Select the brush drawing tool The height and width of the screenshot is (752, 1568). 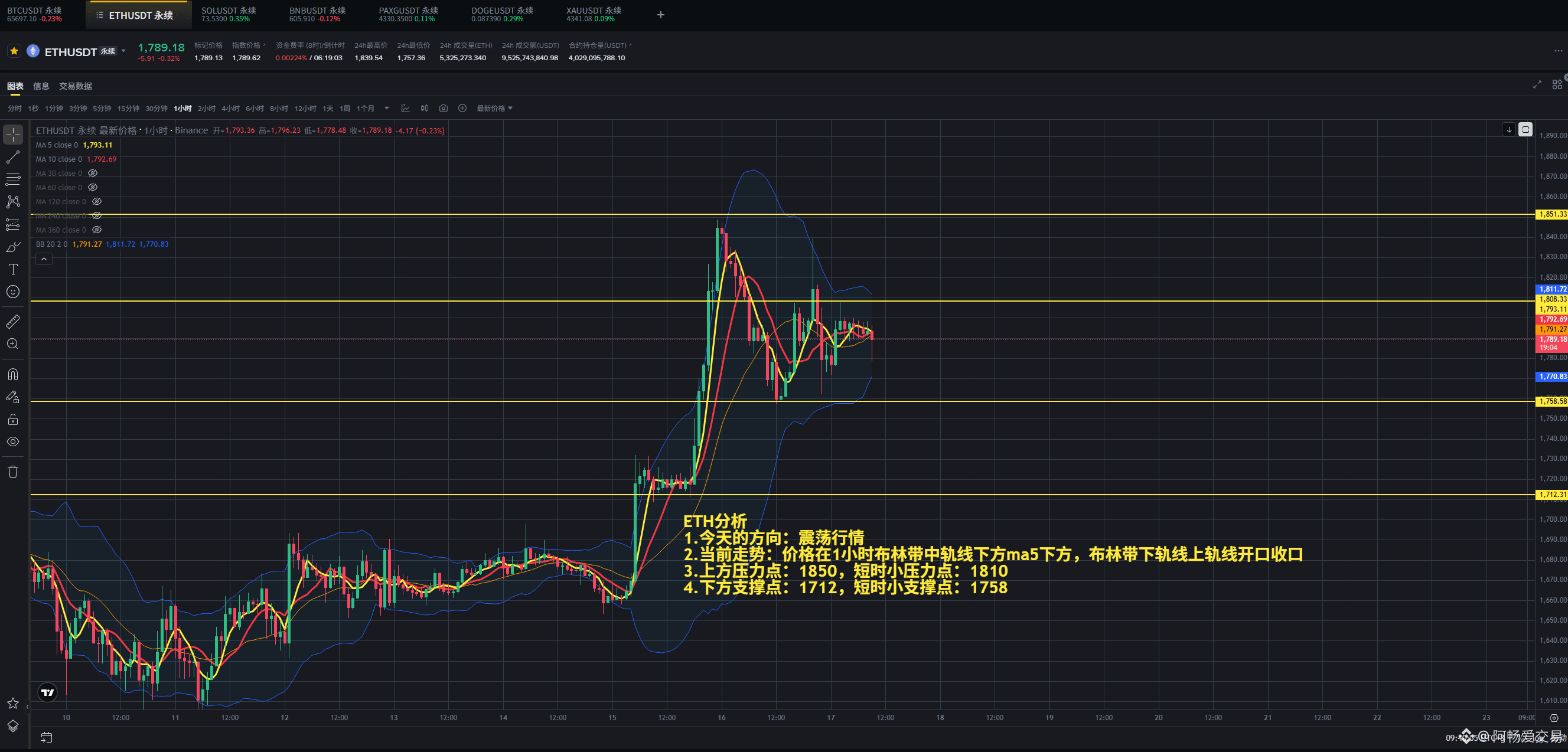pos(13,247)
